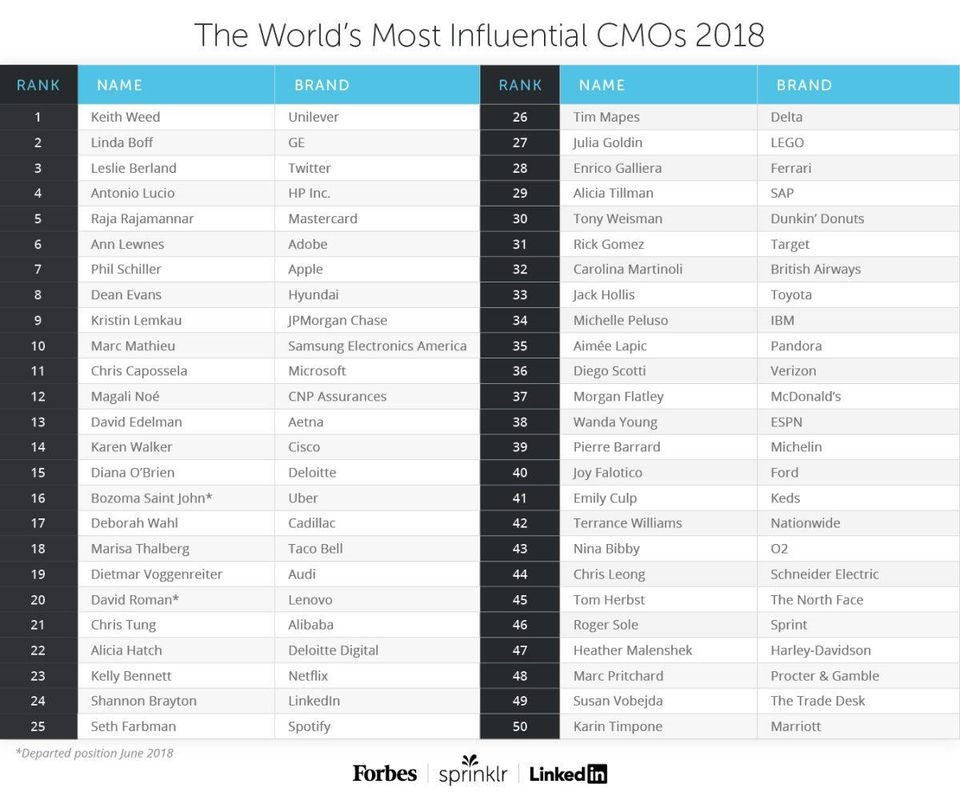
Task: Click the Forbes logo
Action: [x=384, y=773]
